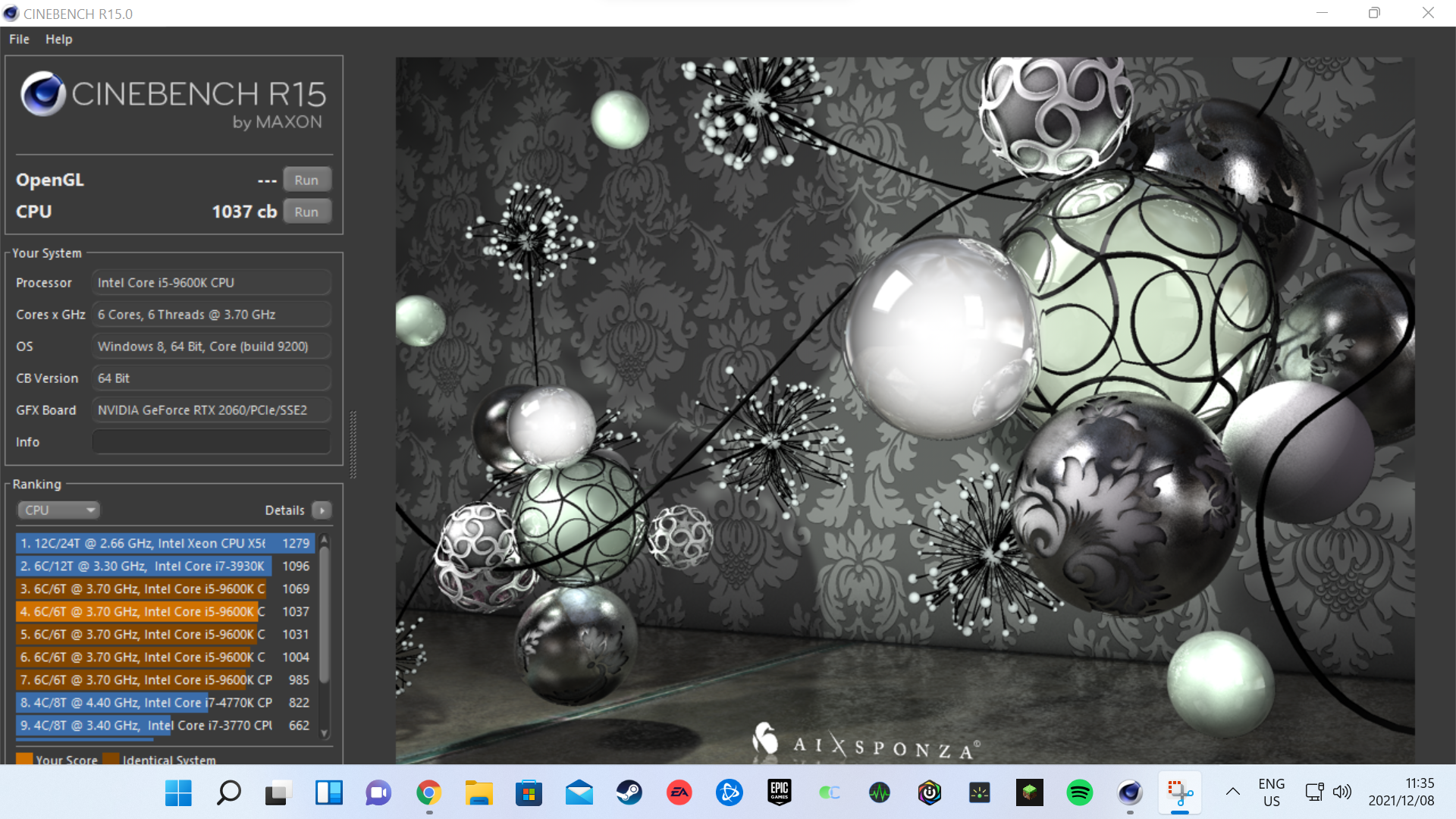Select ranking entry 2 Core i7-3930K

click(165, 566)
